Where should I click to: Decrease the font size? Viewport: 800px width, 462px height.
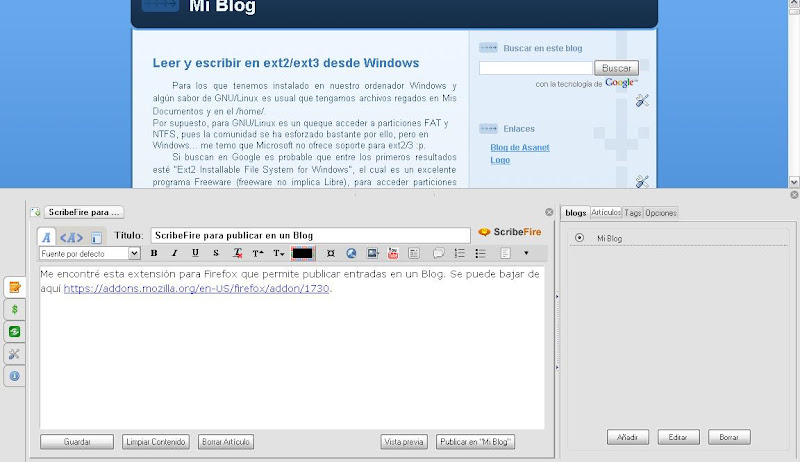pos(279,253)
